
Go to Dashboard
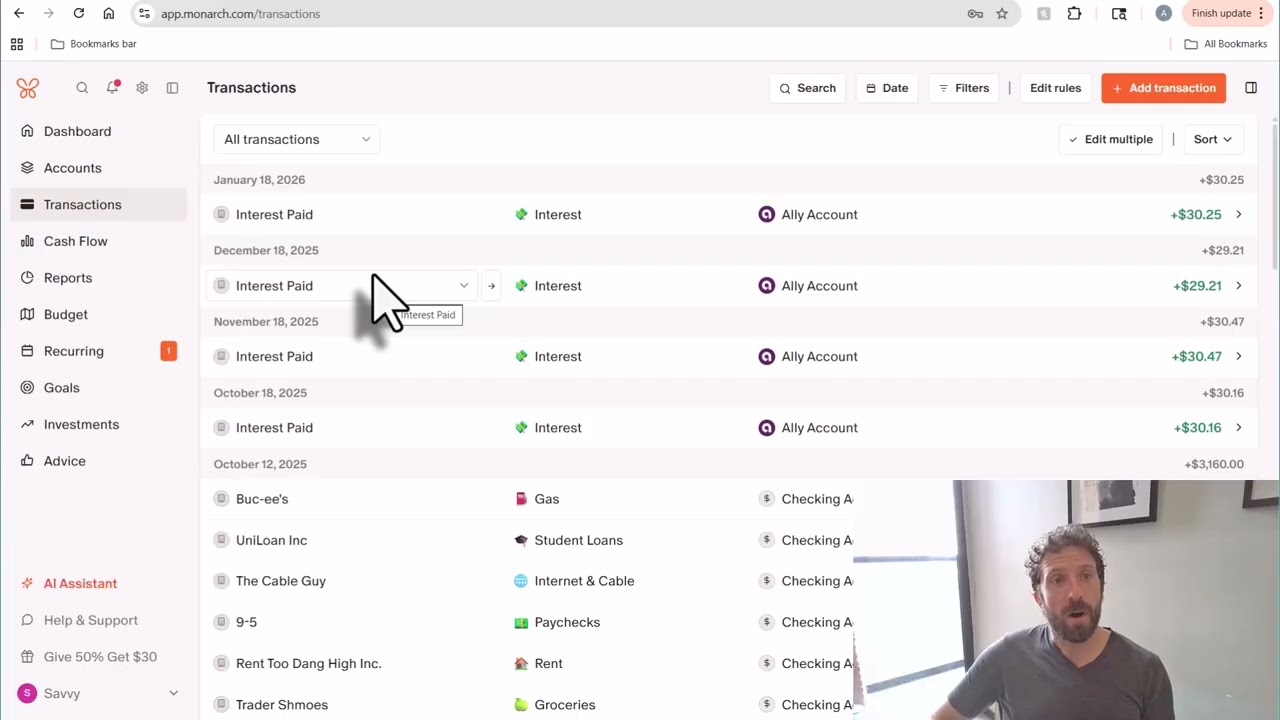[x=99, y=131]
